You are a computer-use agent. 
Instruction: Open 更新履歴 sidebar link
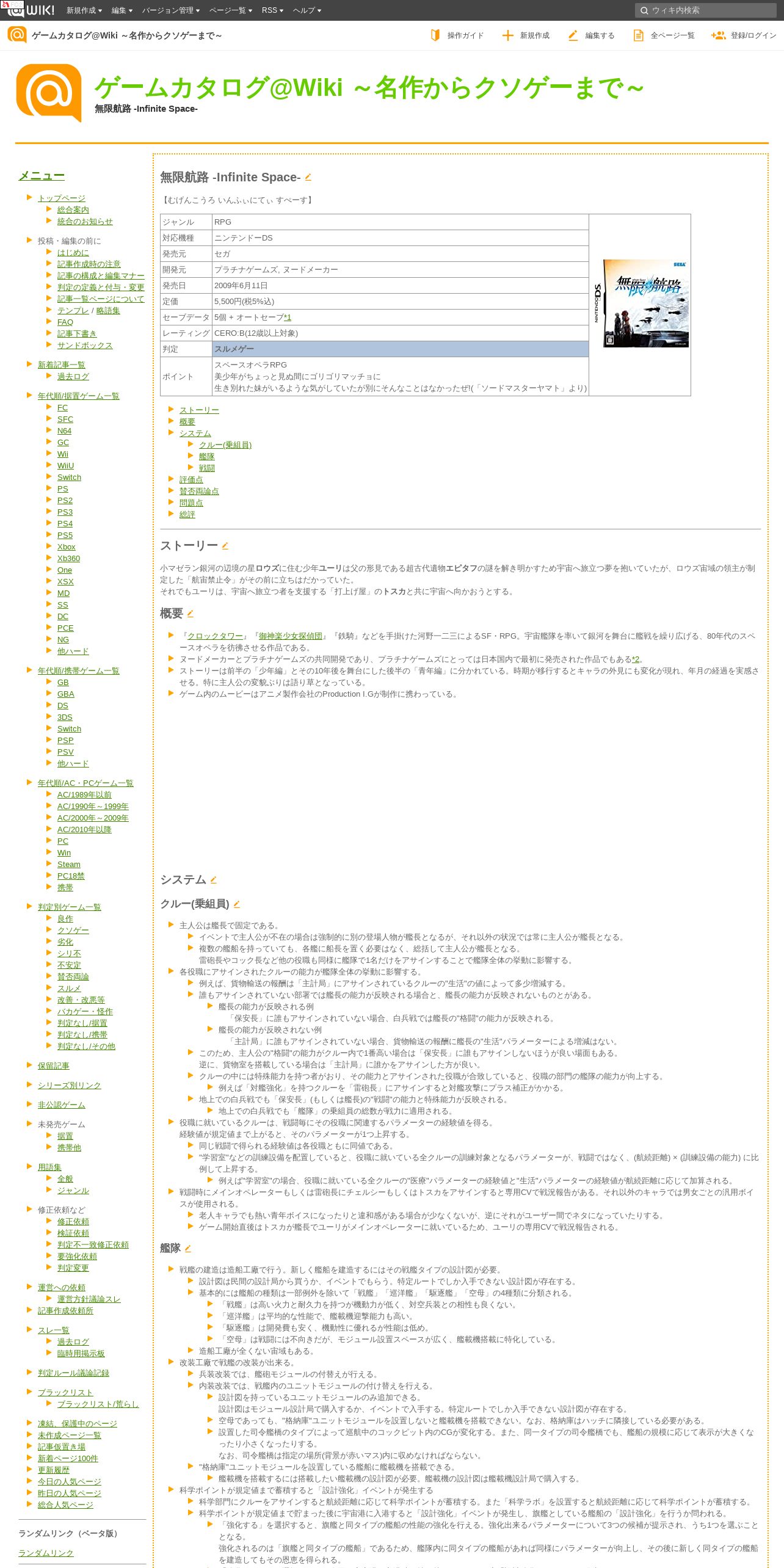click(54, 1470)
